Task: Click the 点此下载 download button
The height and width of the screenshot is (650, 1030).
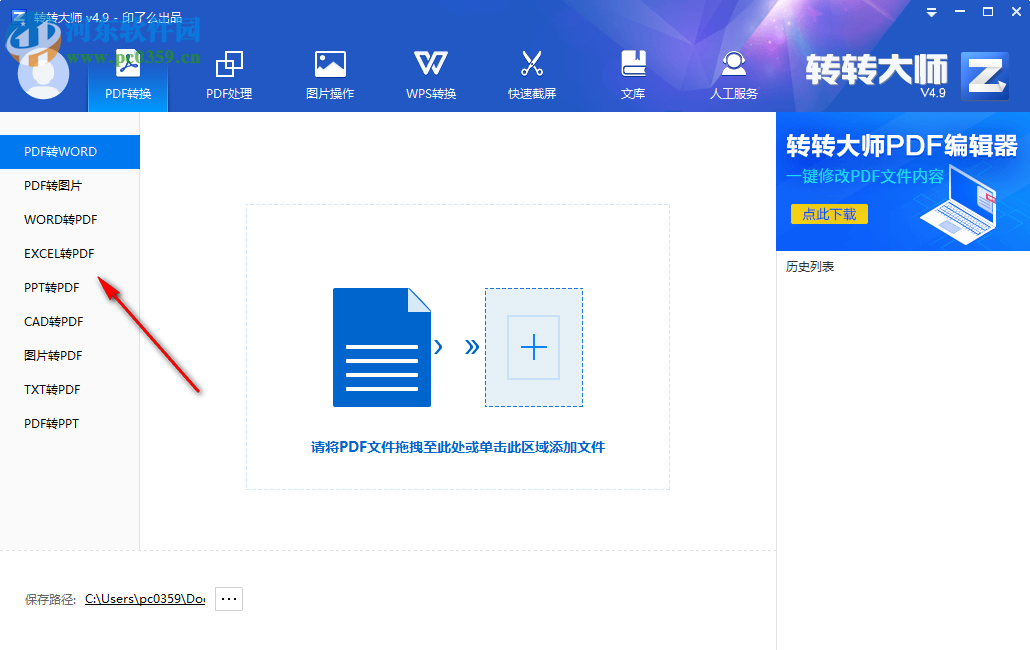Action: (829, 214)
